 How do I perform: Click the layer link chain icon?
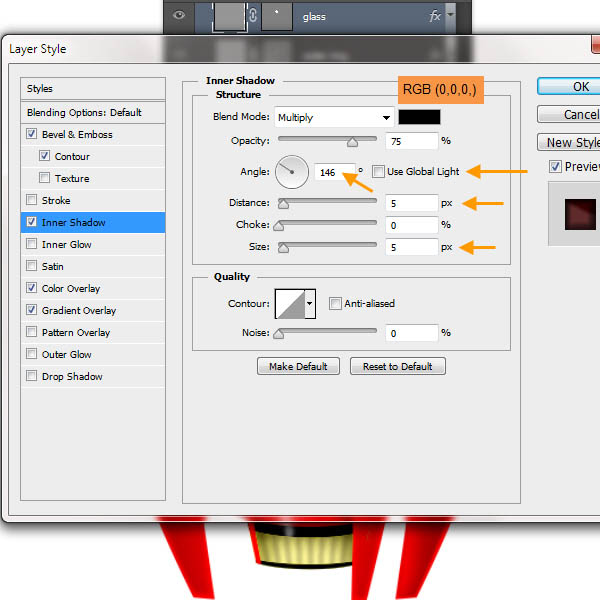pyautogui.click(x=254, y=16)
